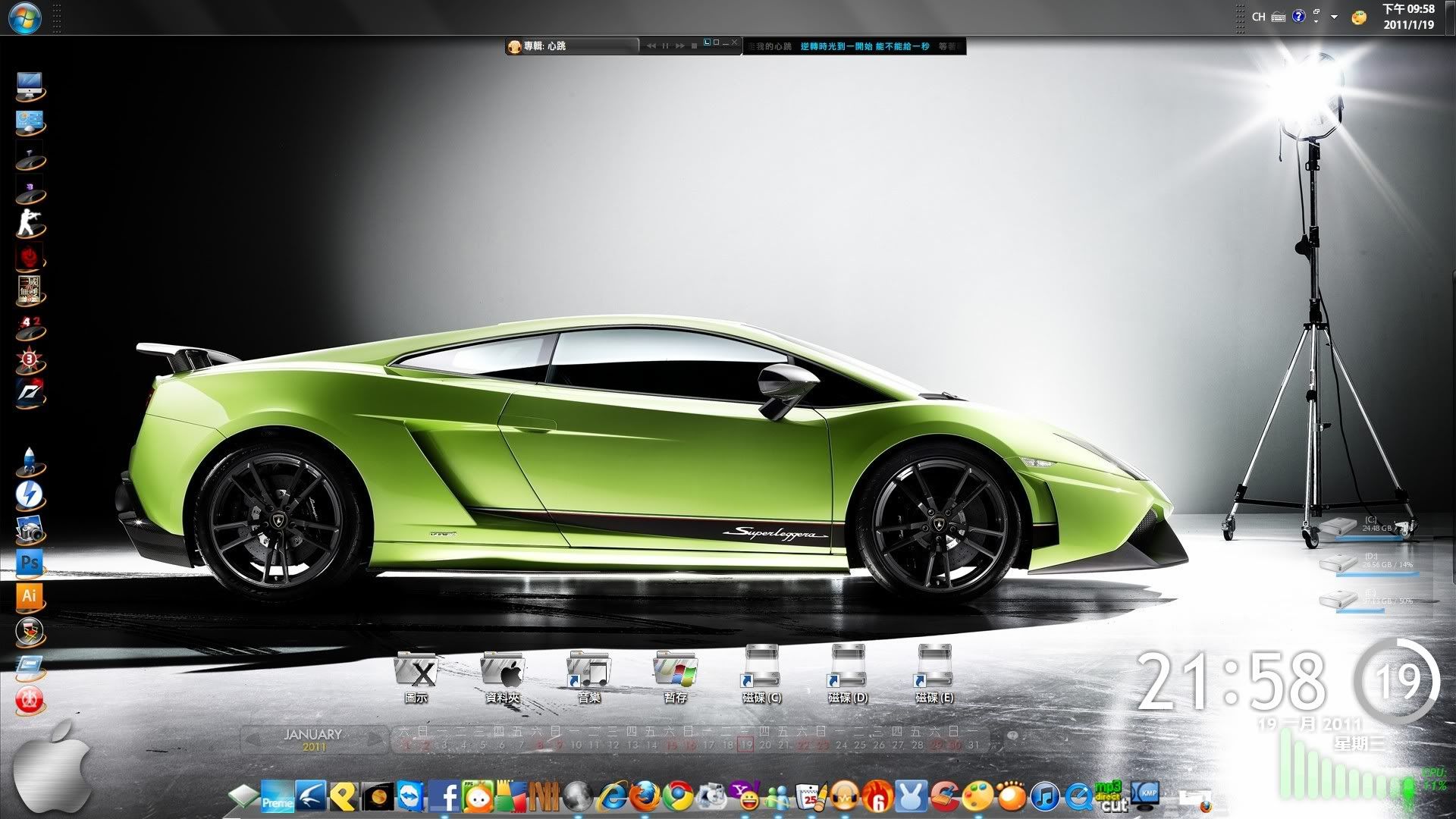Launch TeamViewer from the dock
Viewport: 1456px width, 819px height.
[411, 796]
